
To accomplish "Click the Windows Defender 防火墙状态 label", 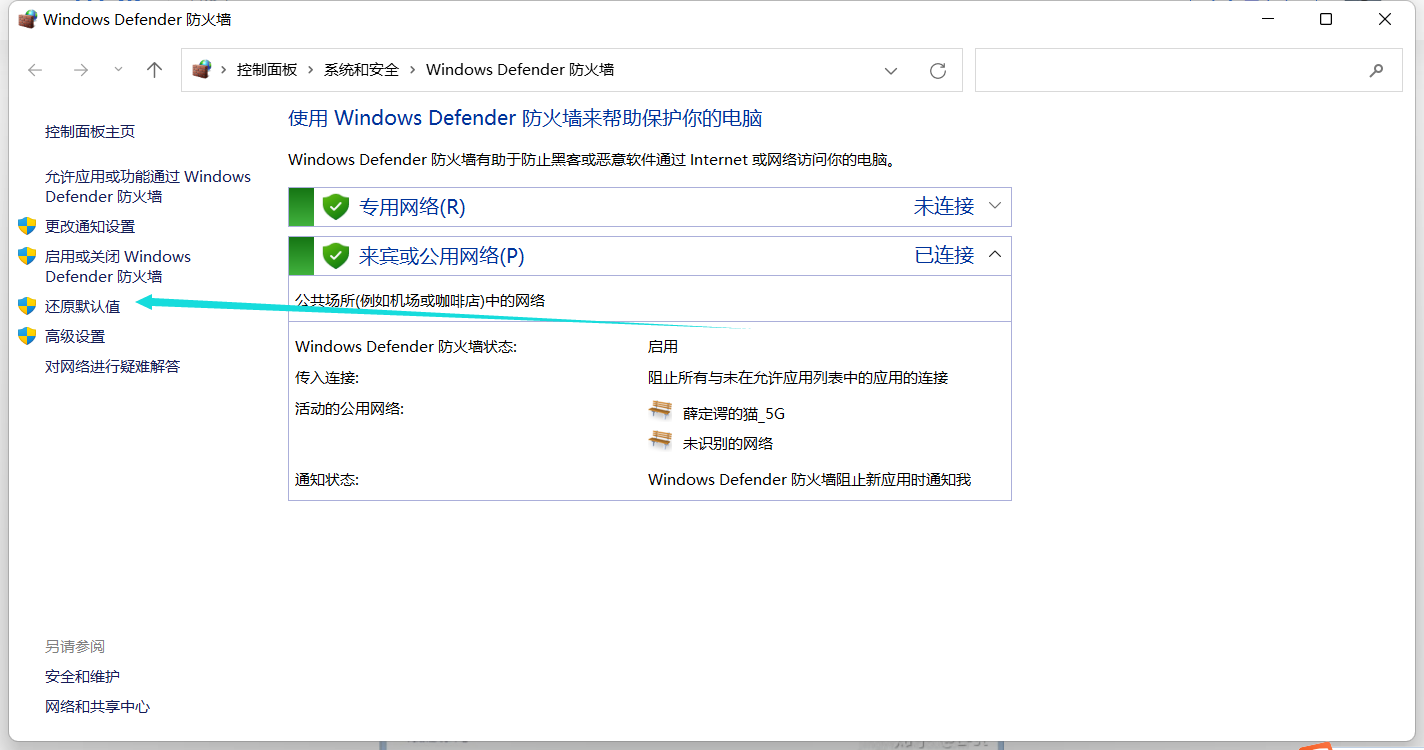I will click(x=406, y=347).
